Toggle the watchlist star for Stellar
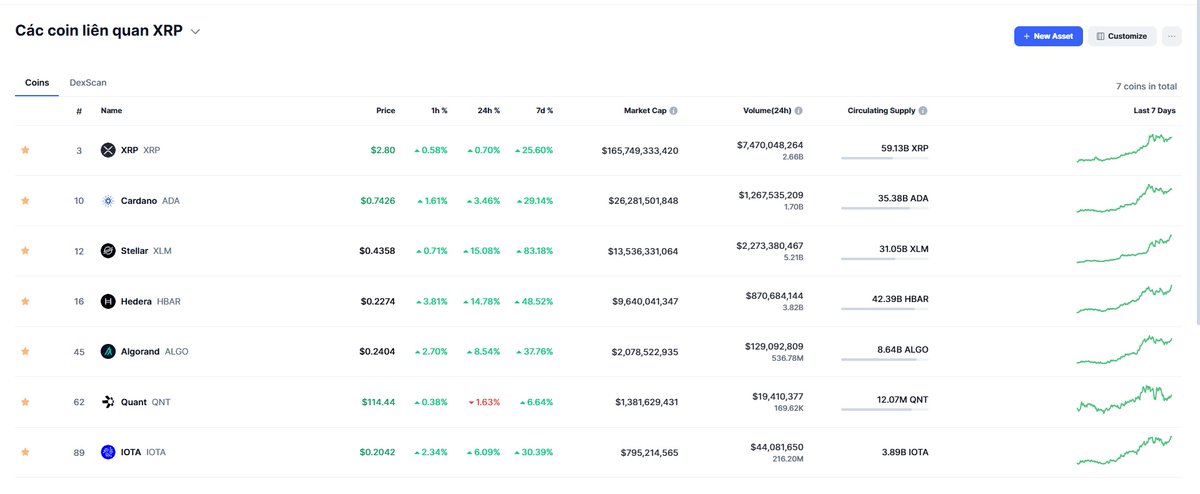Screen dimensions: 1200x494 pyautogui.click(x=25, y=250)
